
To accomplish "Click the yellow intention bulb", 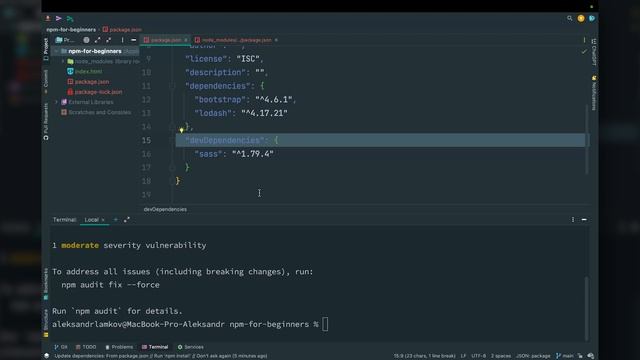I will [x=181, y=130].
